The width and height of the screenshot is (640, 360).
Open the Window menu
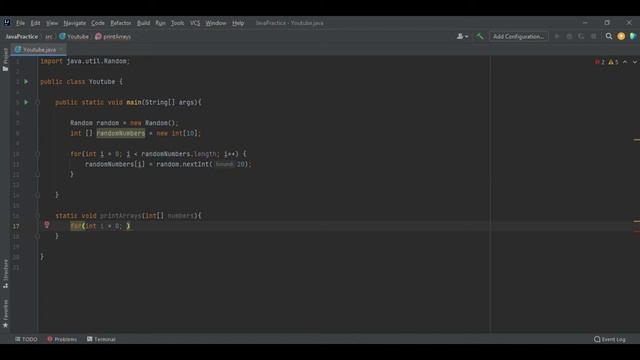point(216,23)
